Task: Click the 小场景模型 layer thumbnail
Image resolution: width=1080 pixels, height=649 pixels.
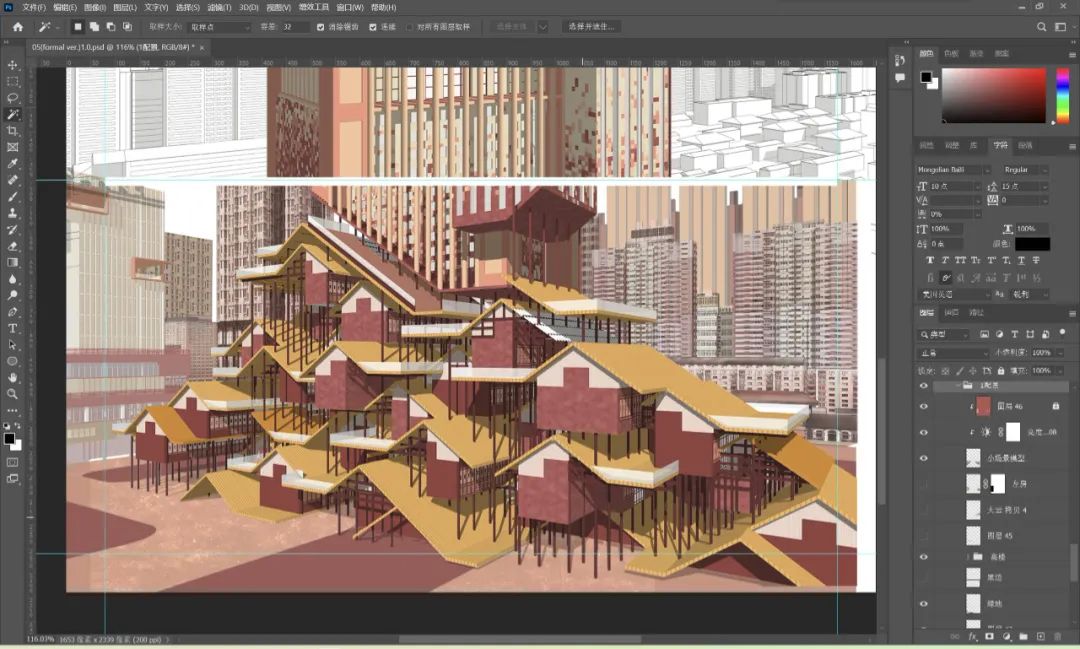Action: (973, 458)
